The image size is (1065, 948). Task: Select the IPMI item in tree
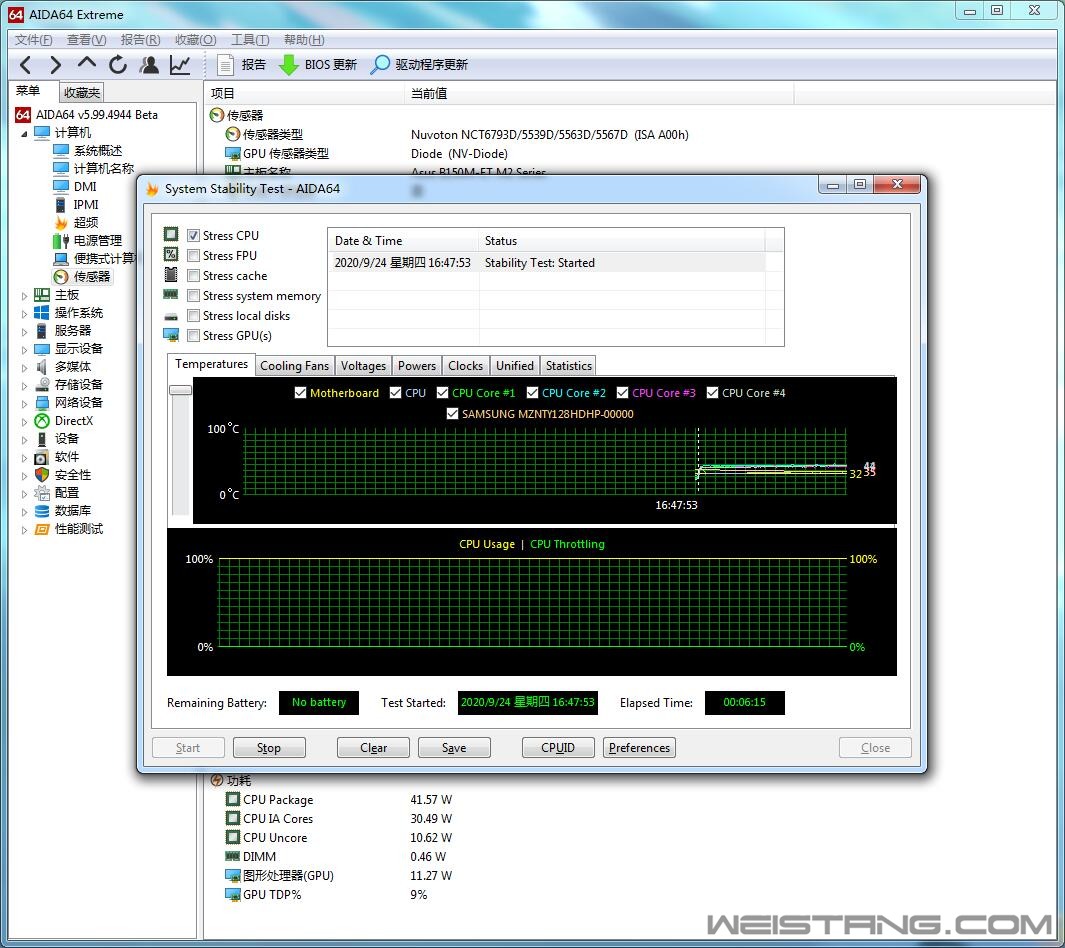[86, 204]
